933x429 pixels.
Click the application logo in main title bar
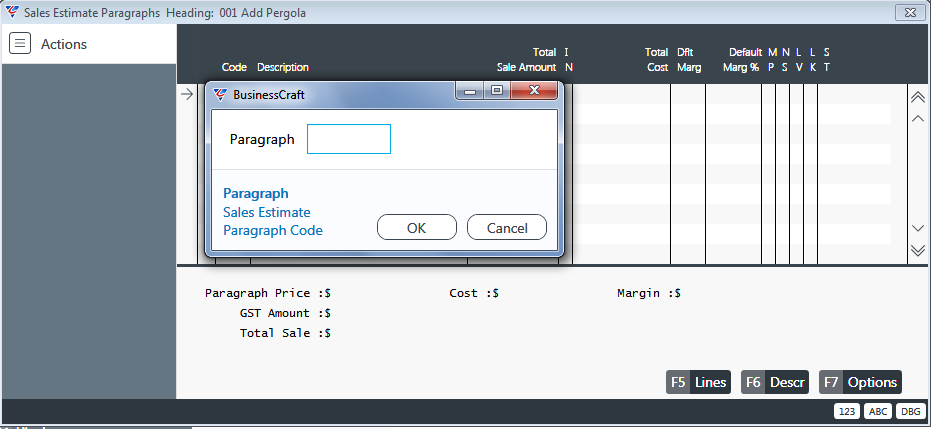point(12,12)
